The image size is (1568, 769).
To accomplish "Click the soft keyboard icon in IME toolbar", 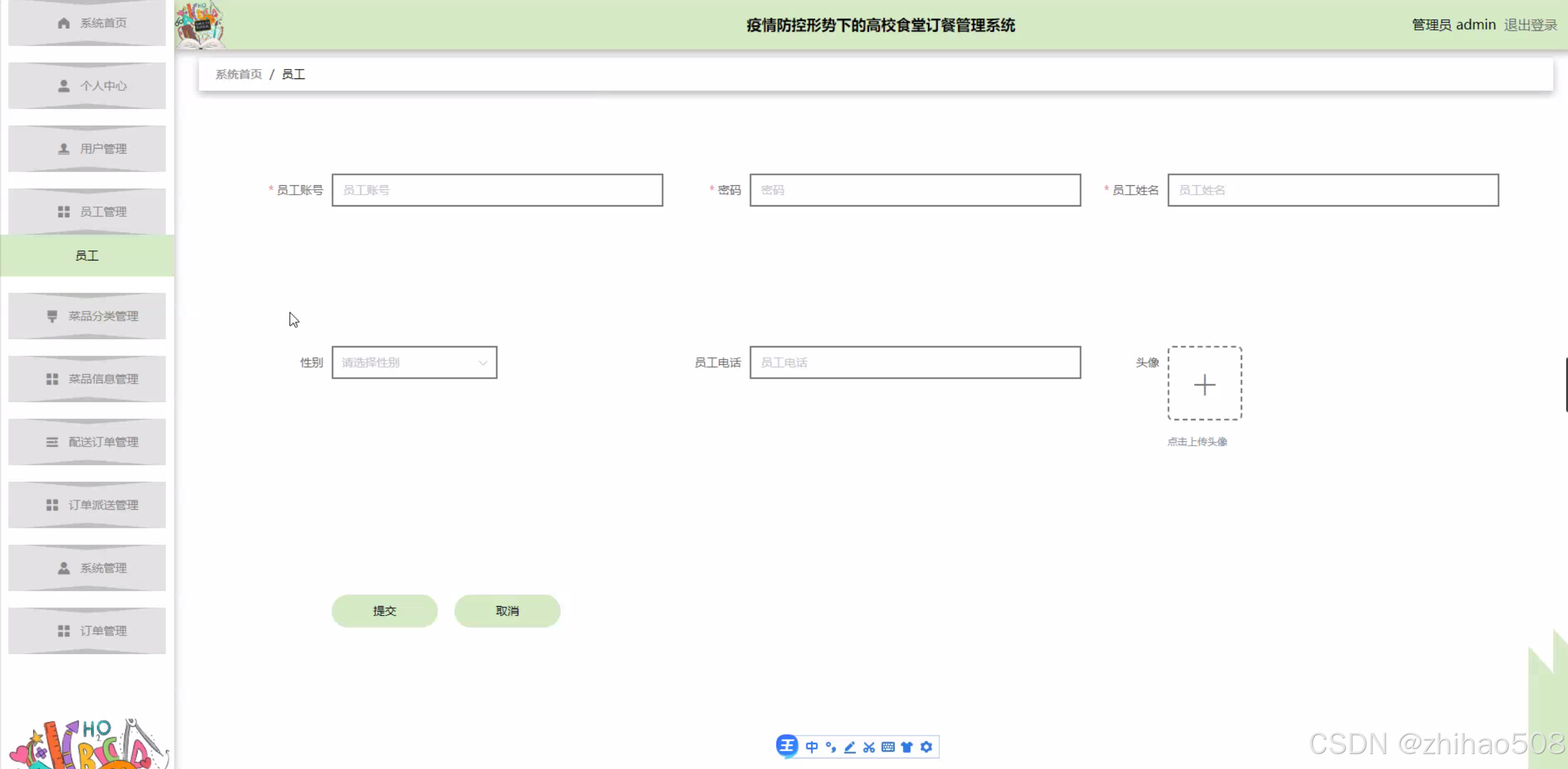I will click(888, 747).
